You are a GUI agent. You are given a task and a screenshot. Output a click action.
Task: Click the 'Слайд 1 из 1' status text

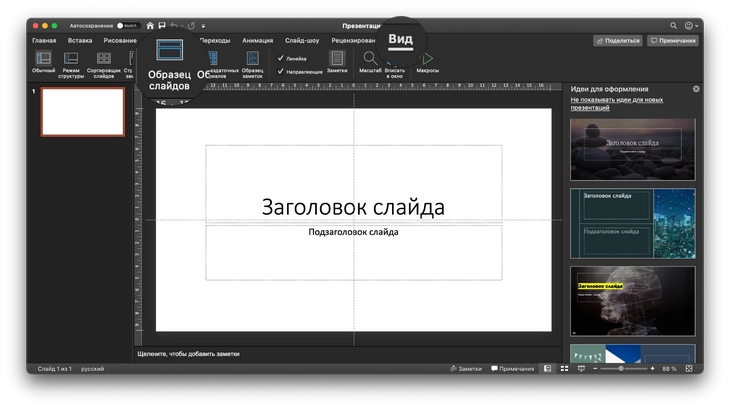(x=54, y=369)
